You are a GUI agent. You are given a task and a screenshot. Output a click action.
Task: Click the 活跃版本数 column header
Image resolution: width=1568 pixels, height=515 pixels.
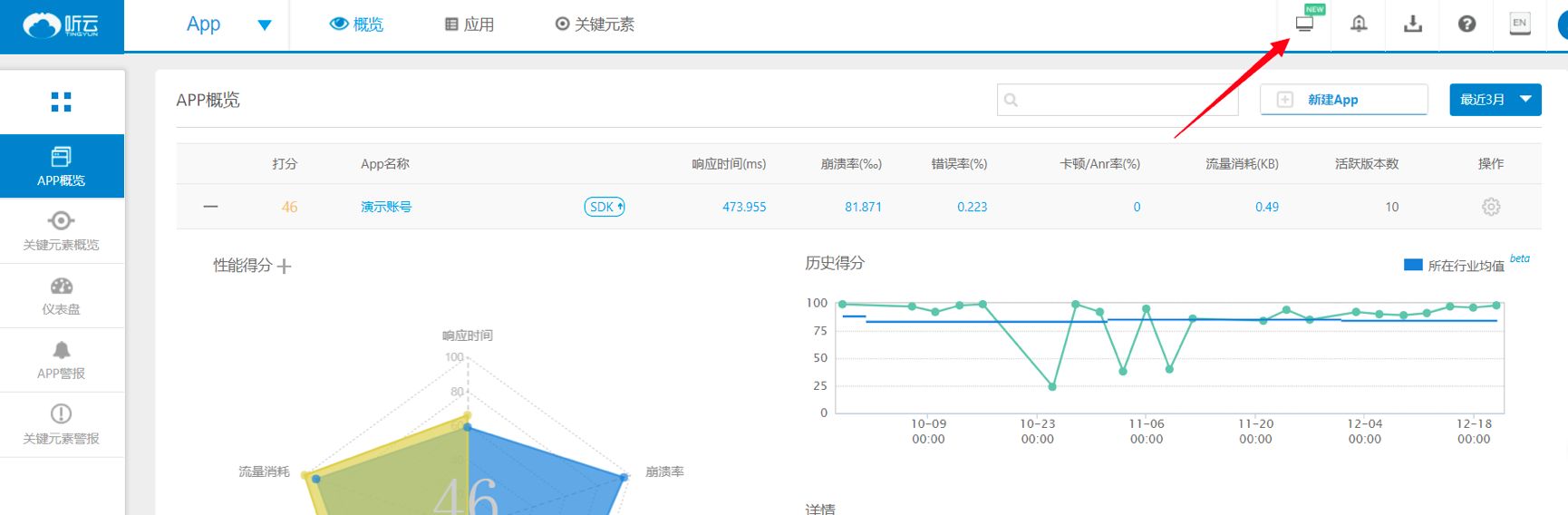(1367, 164)
